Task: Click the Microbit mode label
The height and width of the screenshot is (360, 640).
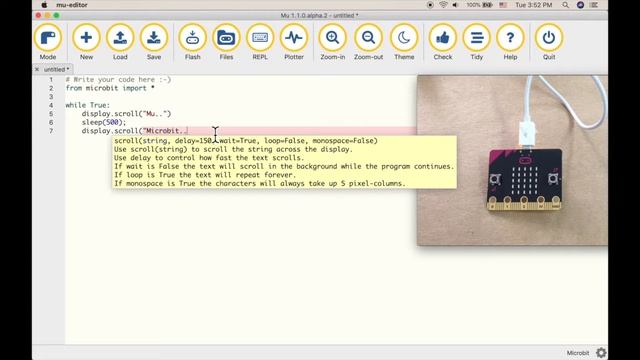Action: click(x=578, y=353)
